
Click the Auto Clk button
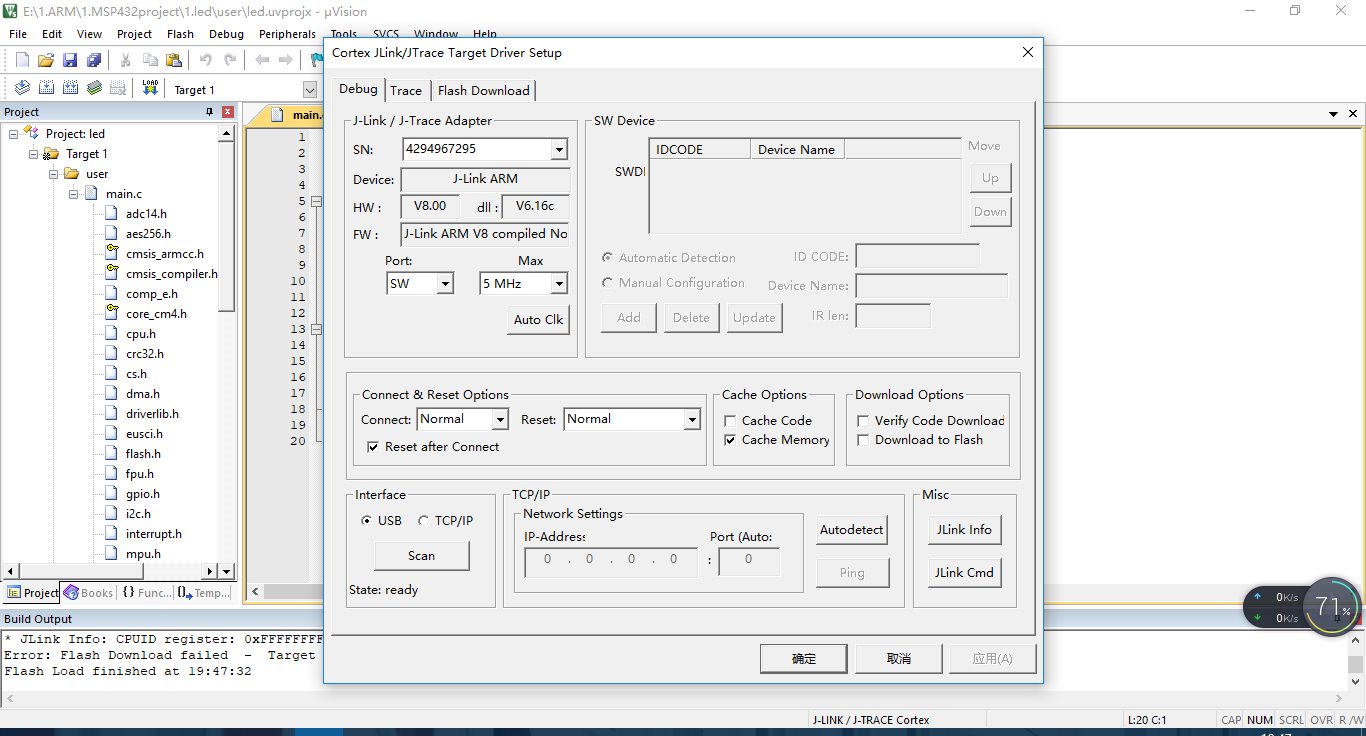pyautogui.click(x=539, y=320)
